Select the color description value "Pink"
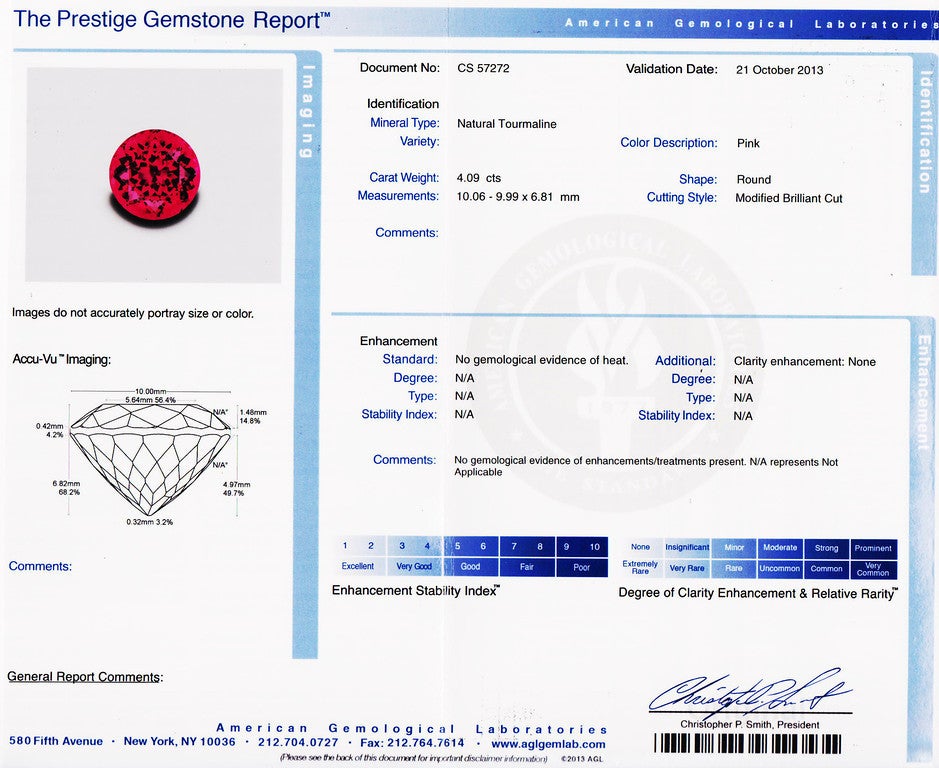The height and width of the screenshot is (768, 939). point(748,143)
